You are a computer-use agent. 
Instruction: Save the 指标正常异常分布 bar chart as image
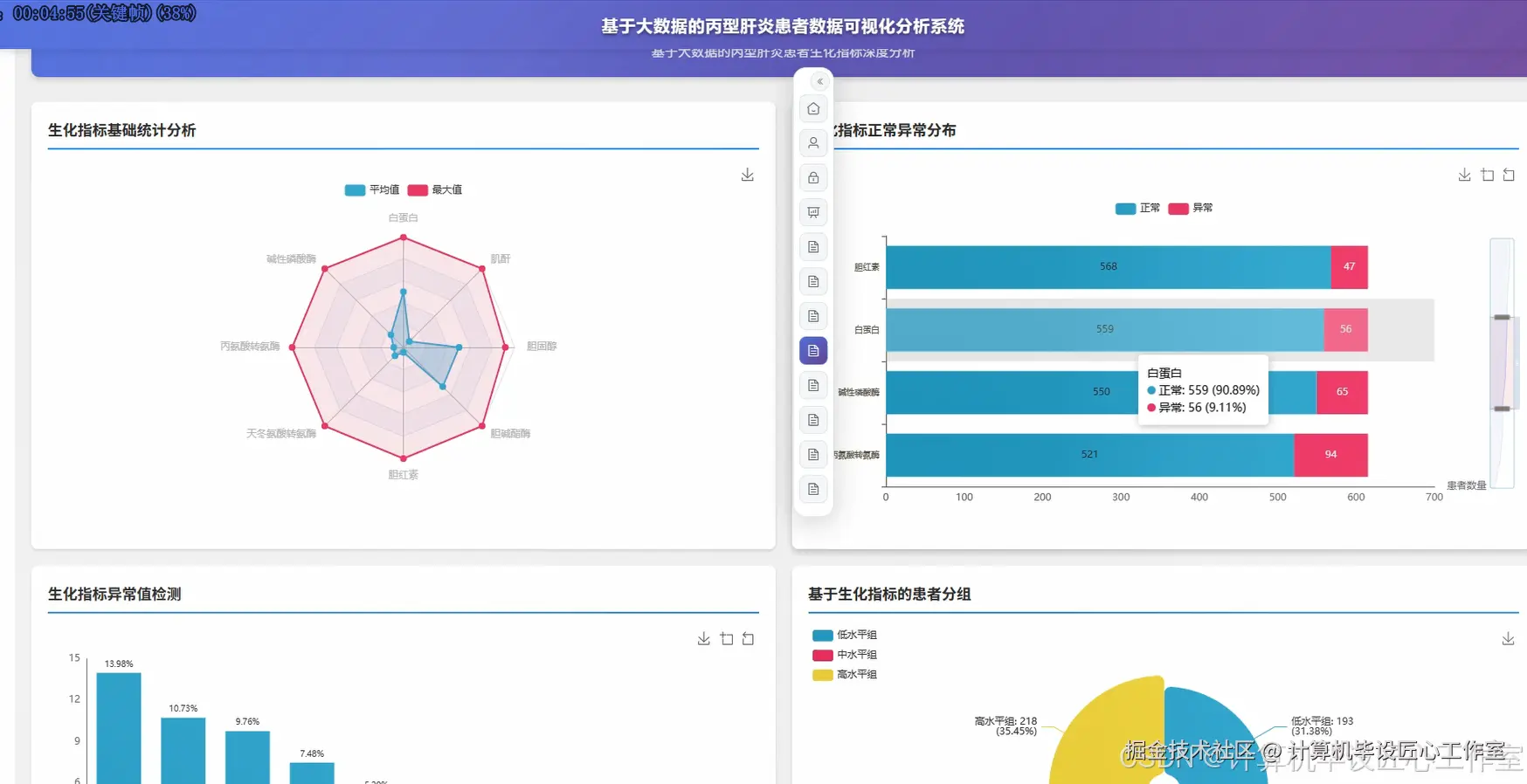tap(1465, 175)
